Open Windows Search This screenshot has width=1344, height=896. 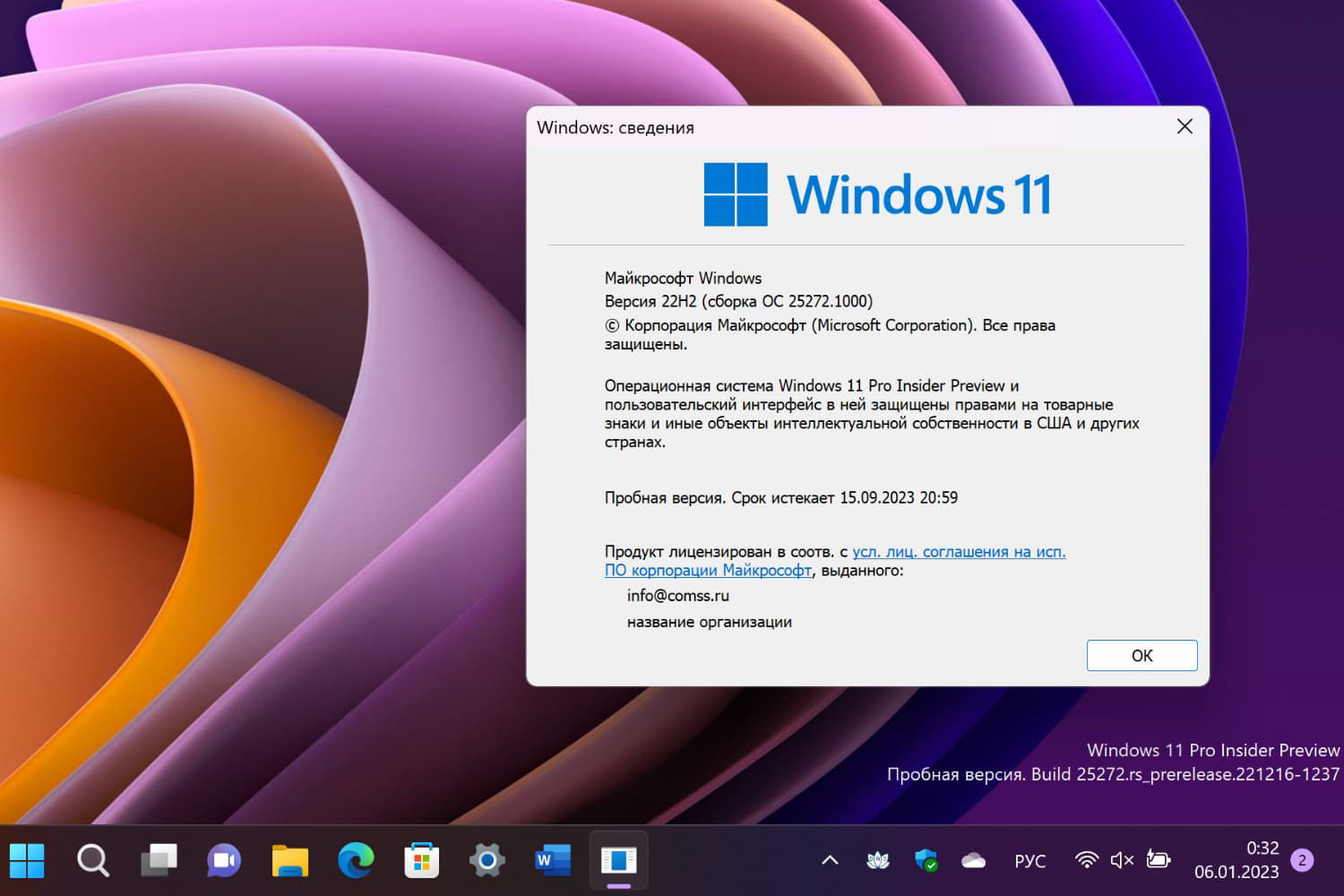coord(93,860)
